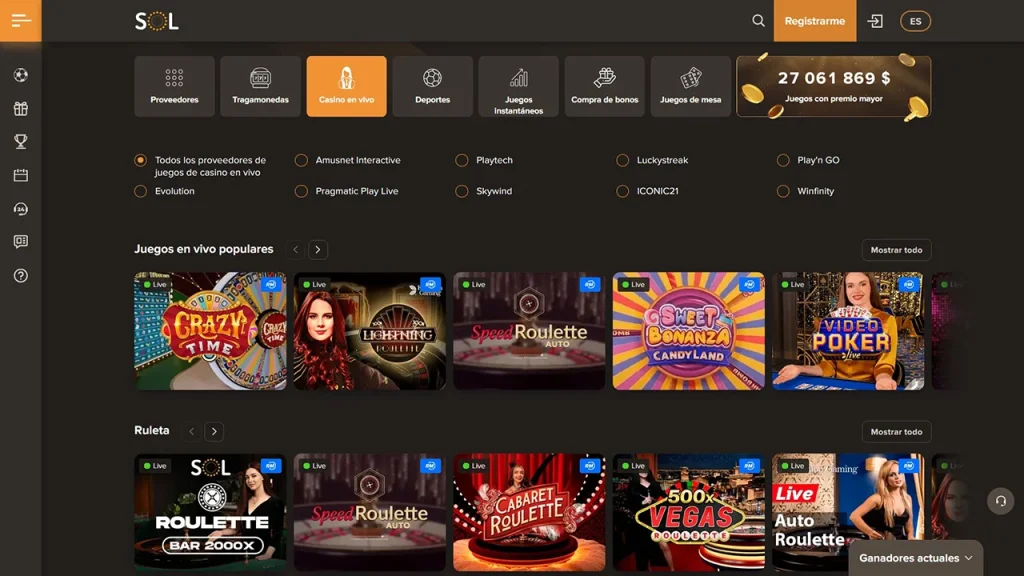Select Pragmatic Play Live provider filter
The width and height of the screenshot is (1024, 576).
(301, 191)
